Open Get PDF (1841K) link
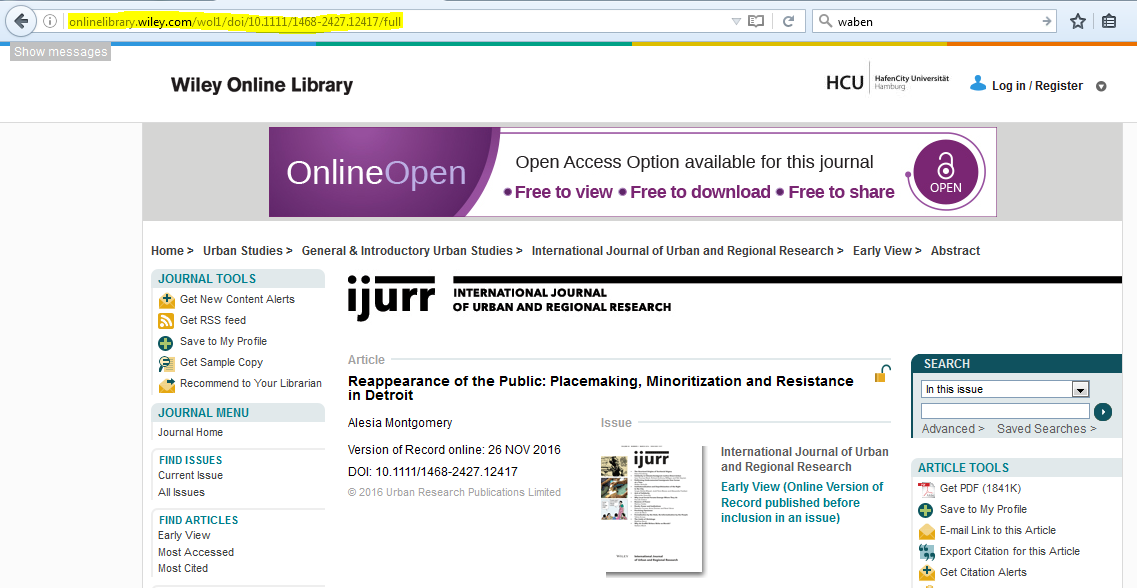1137x588 pixels. coord(980,489)
